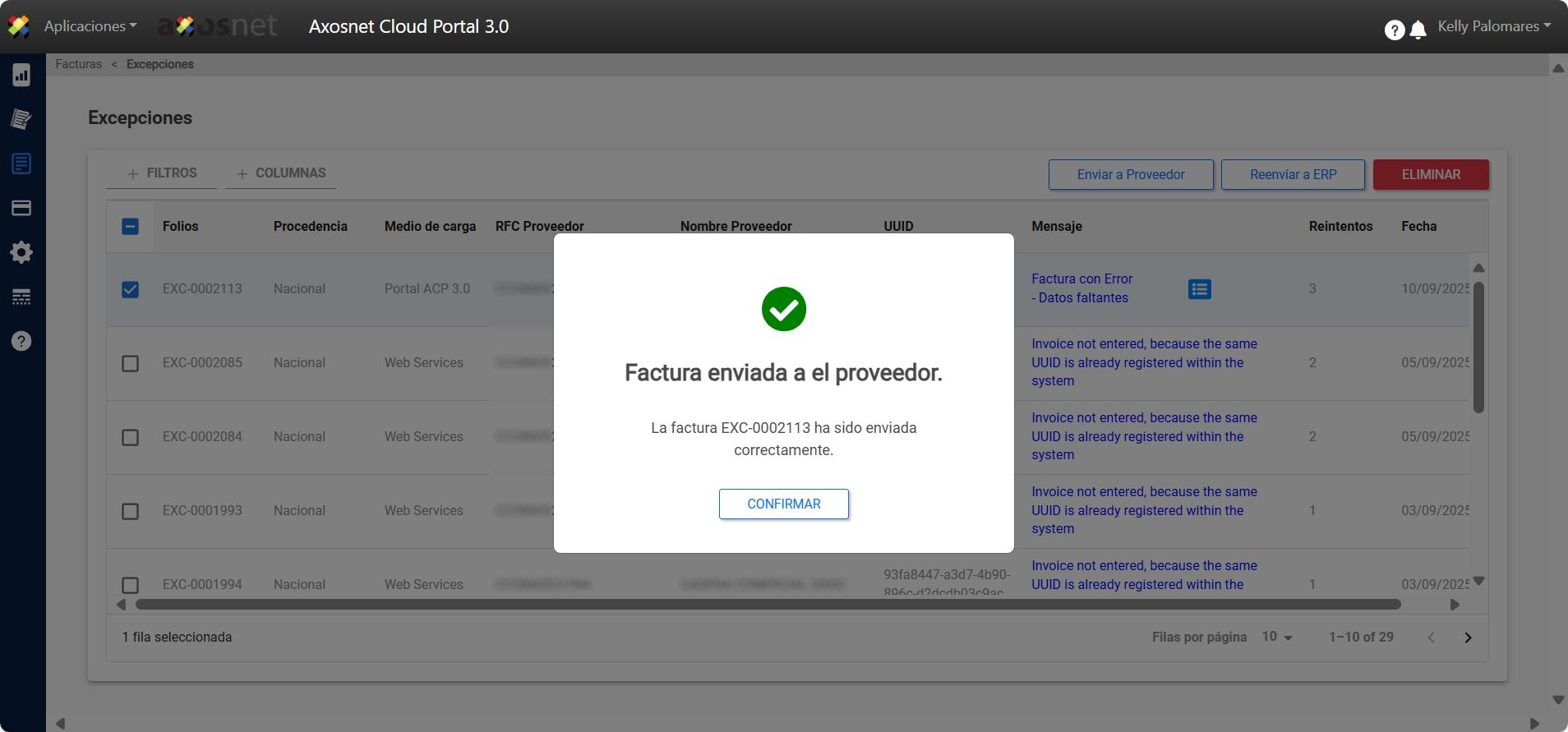Open the rows per page dropdown

point(1277,637)
